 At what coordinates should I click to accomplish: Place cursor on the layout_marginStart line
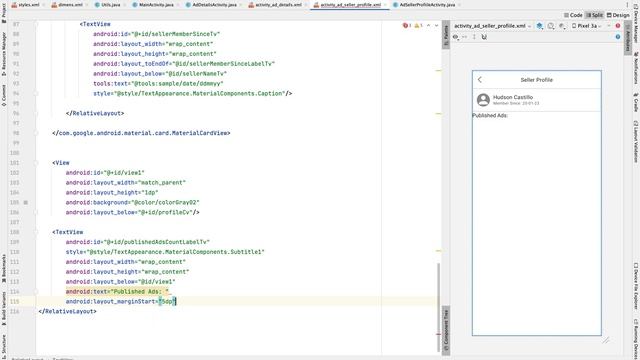[121, 302]
